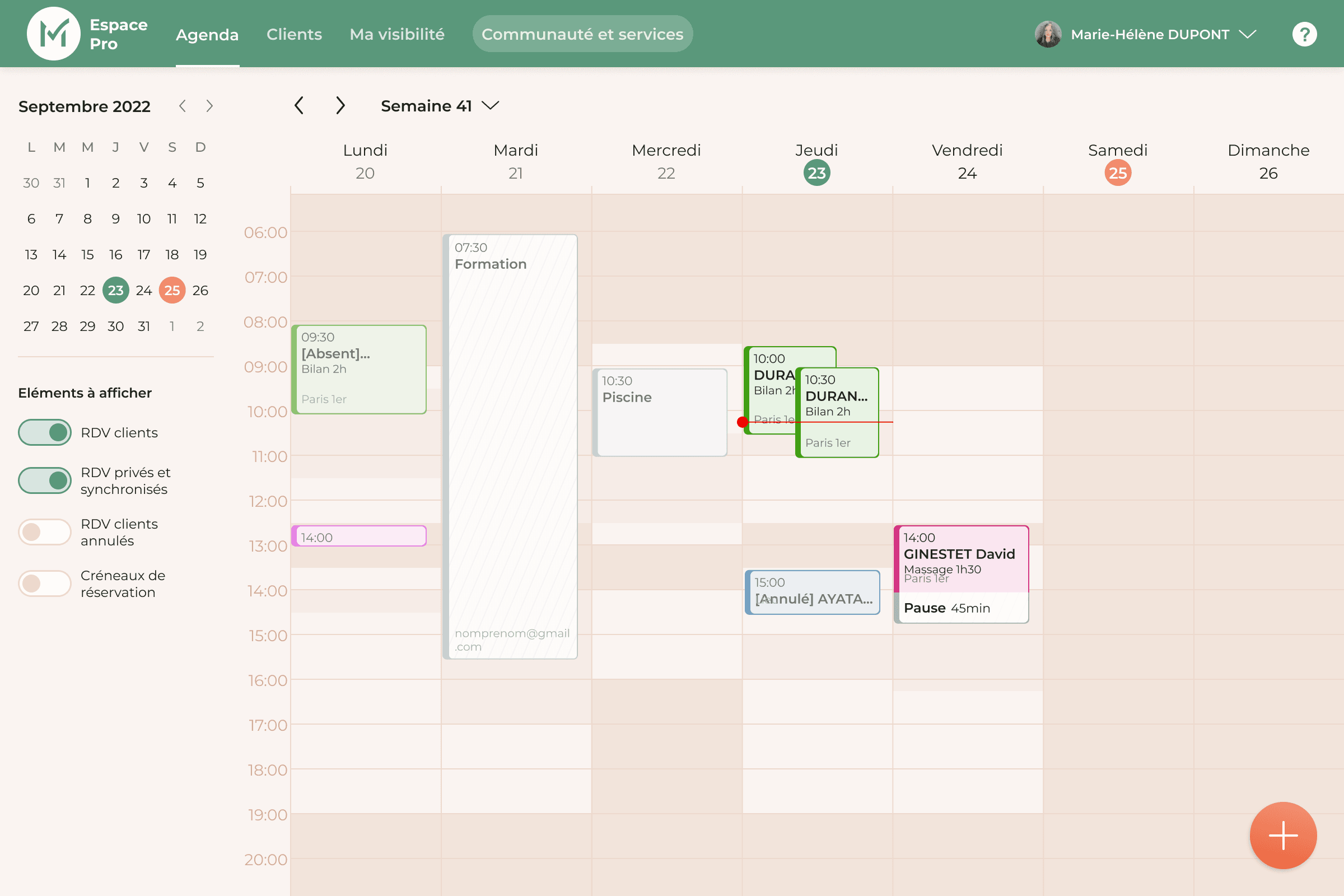Show next month in mini calendar
The height and width of the screenshot is (896, 1344).
(209, 106)
